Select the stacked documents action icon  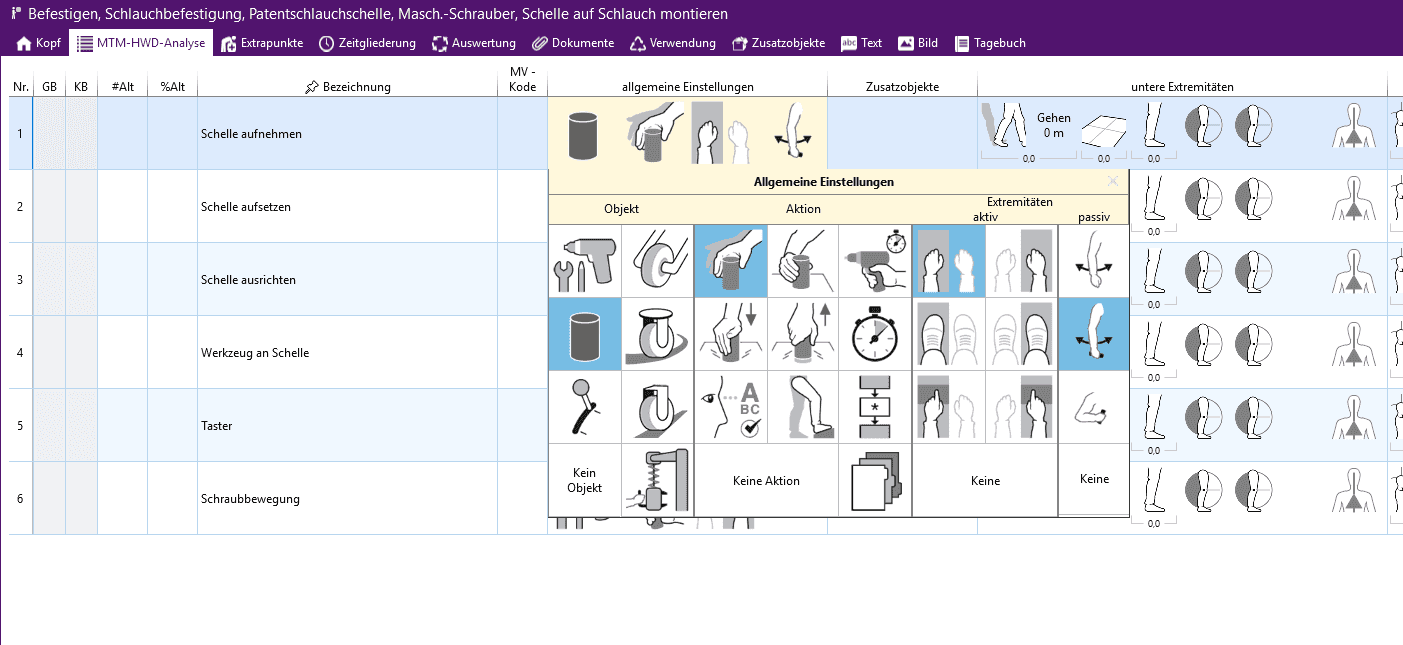(x=875, y=480)
